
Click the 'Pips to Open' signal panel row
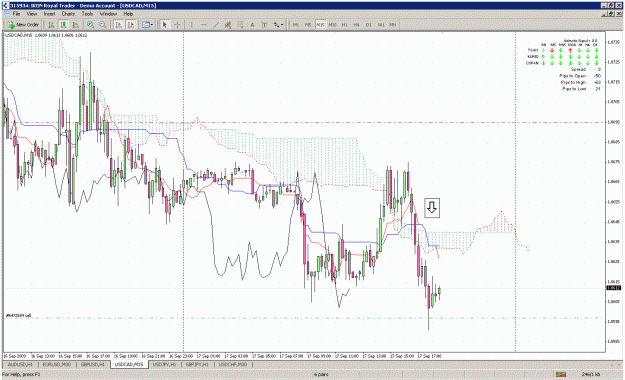tap(580, 76)
